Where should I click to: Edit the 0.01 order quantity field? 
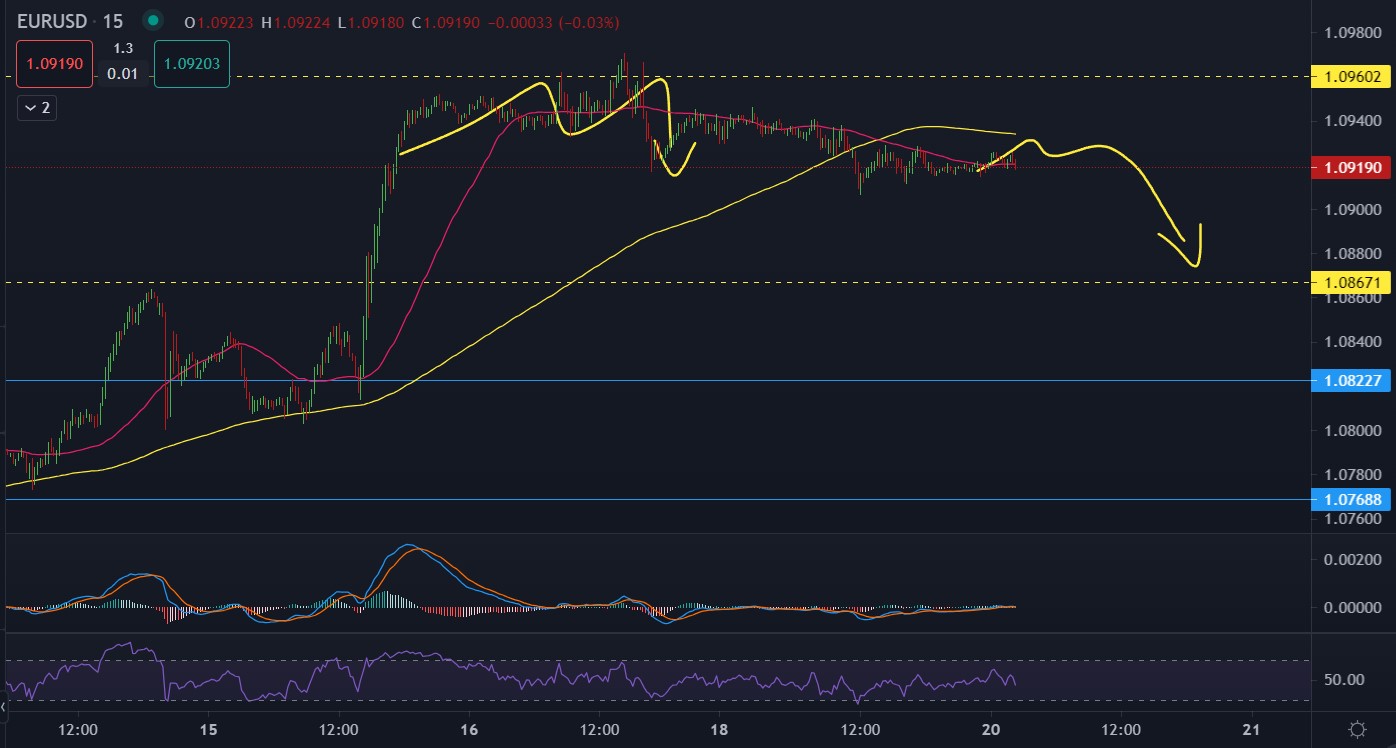[123, 73]
